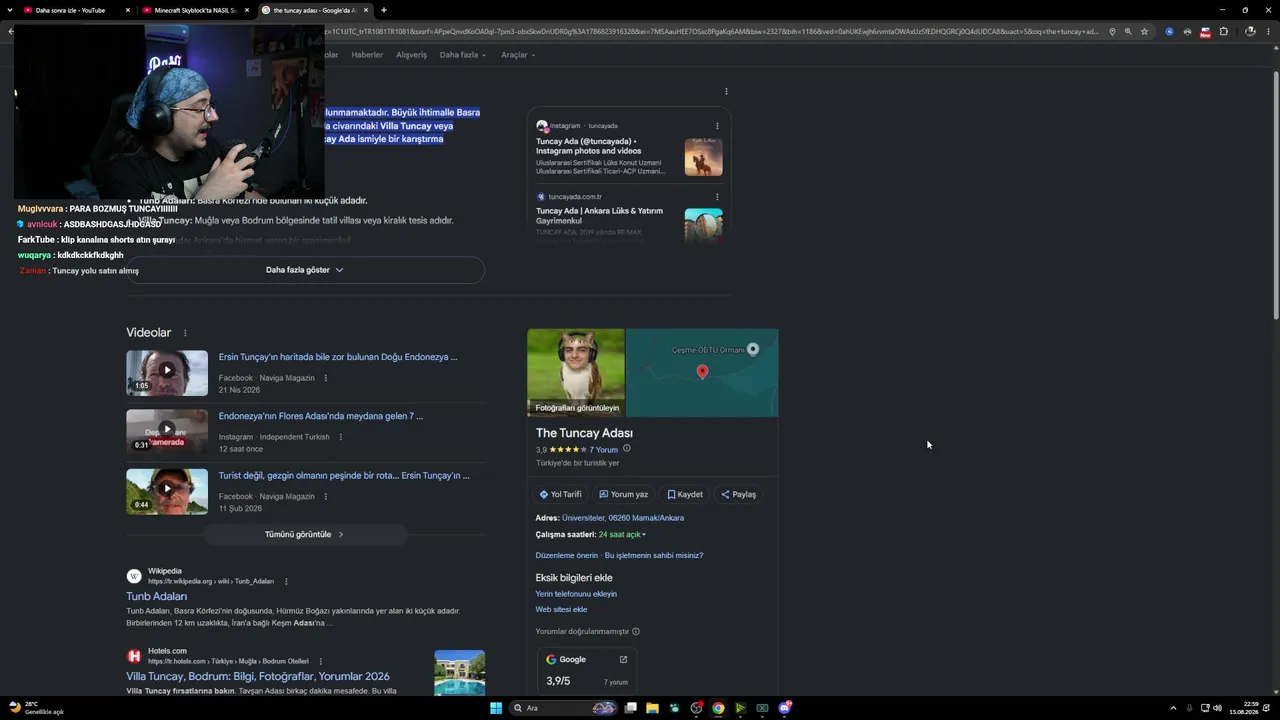Get directions with 'Yol Tarifi'

tap(560, 494)
